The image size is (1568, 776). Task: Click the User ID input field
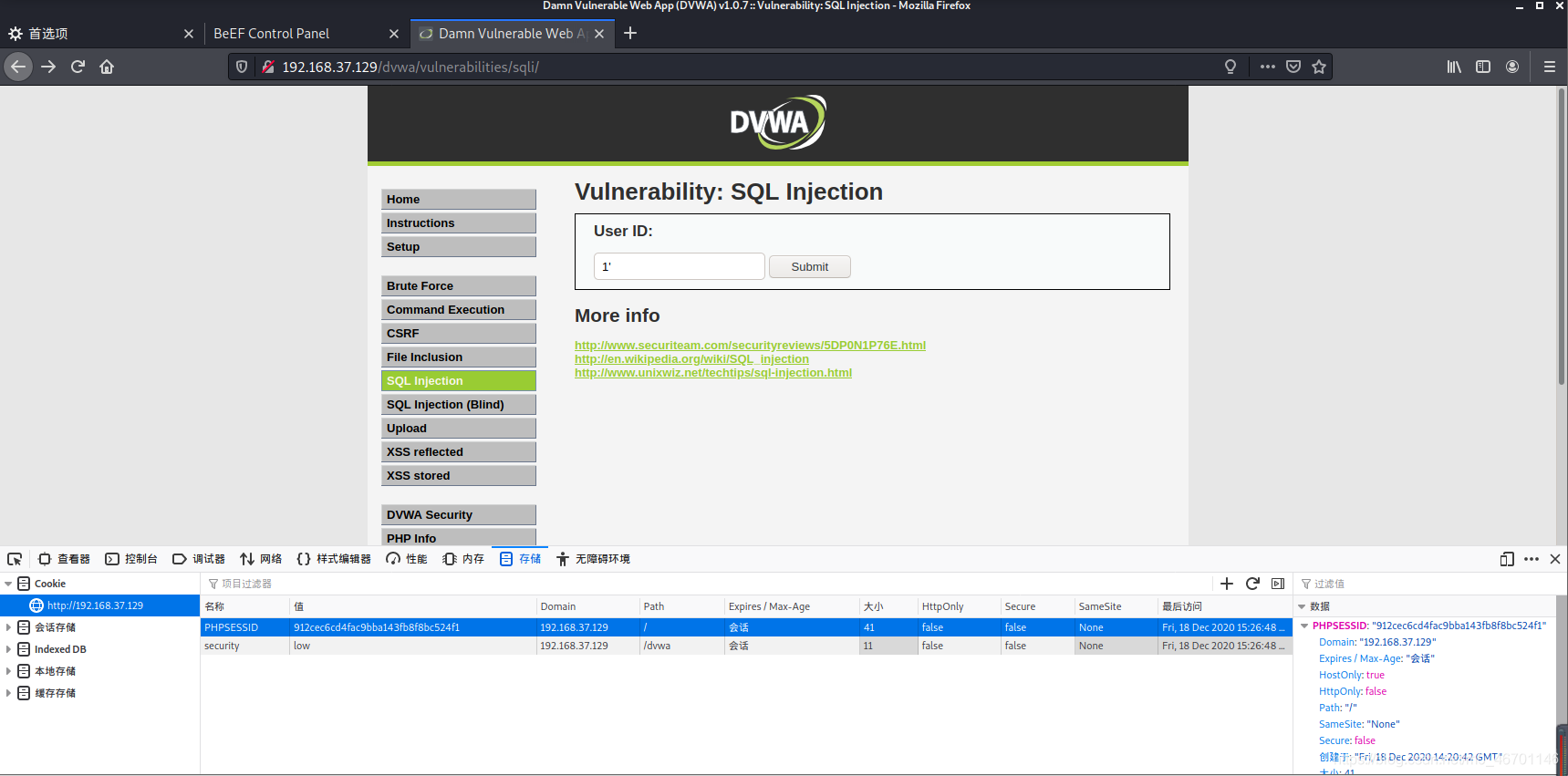(680, 266)
